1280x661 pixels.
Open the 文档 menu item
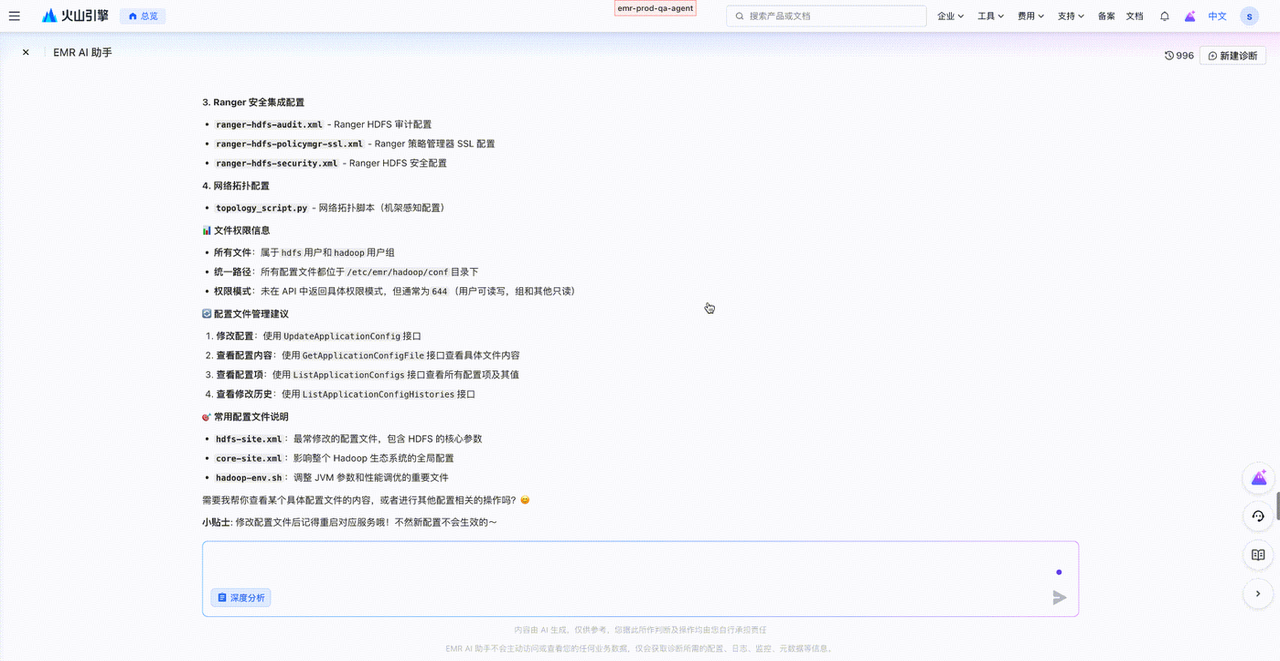tap(1135, 16)
